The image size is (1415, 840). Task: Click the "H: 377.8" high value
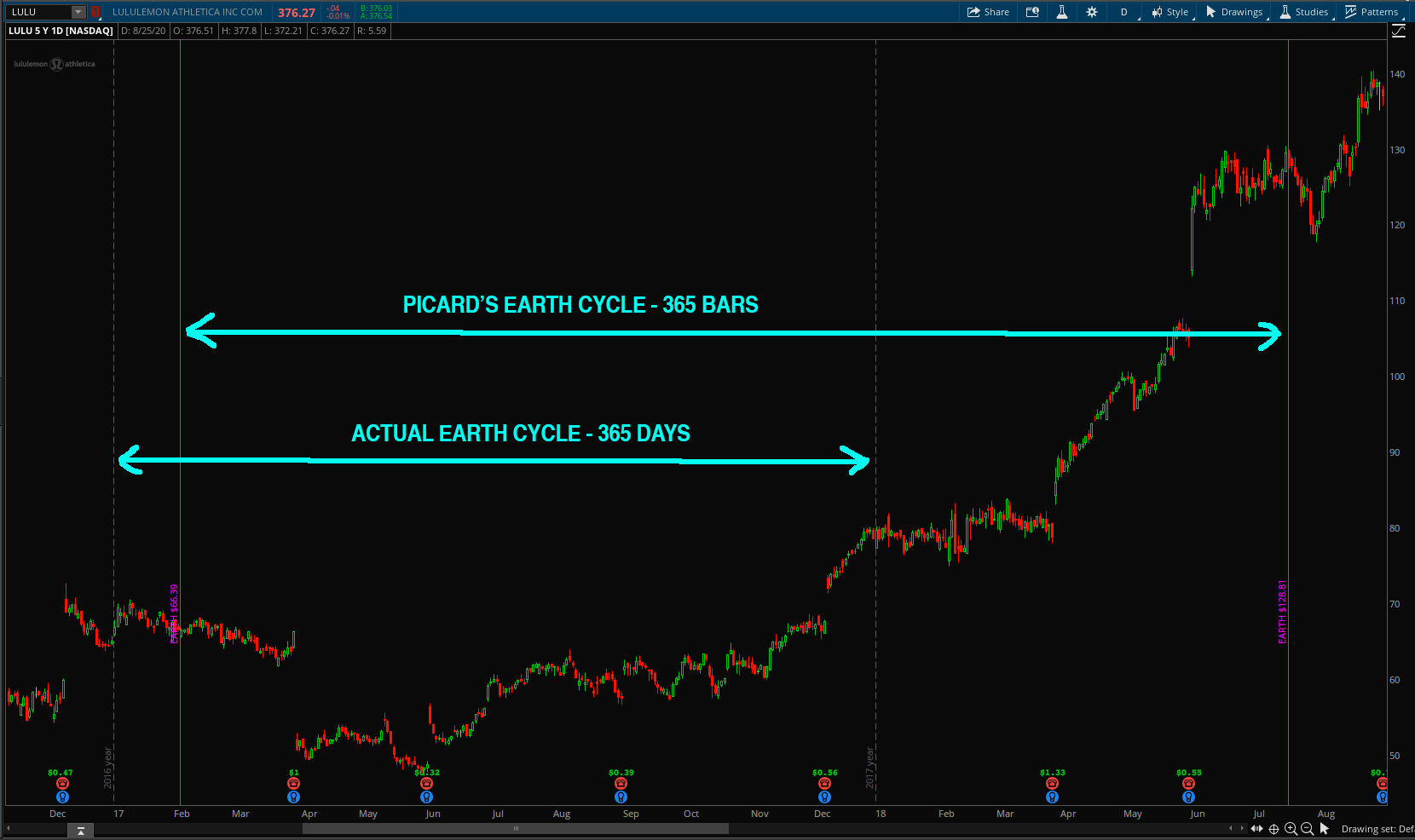point(239,31)
